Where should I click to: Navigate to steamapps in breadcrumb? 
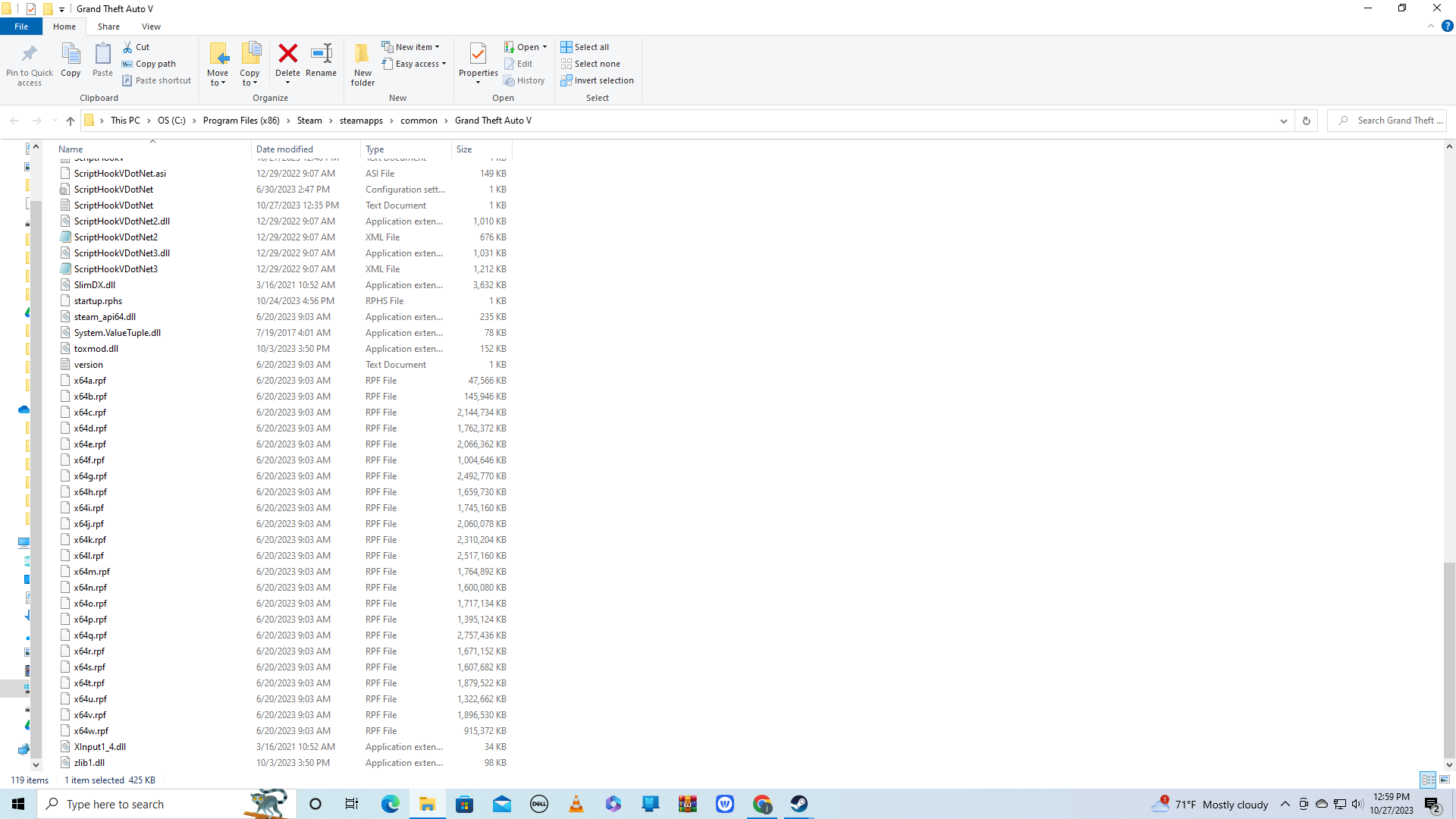point(361,121)
